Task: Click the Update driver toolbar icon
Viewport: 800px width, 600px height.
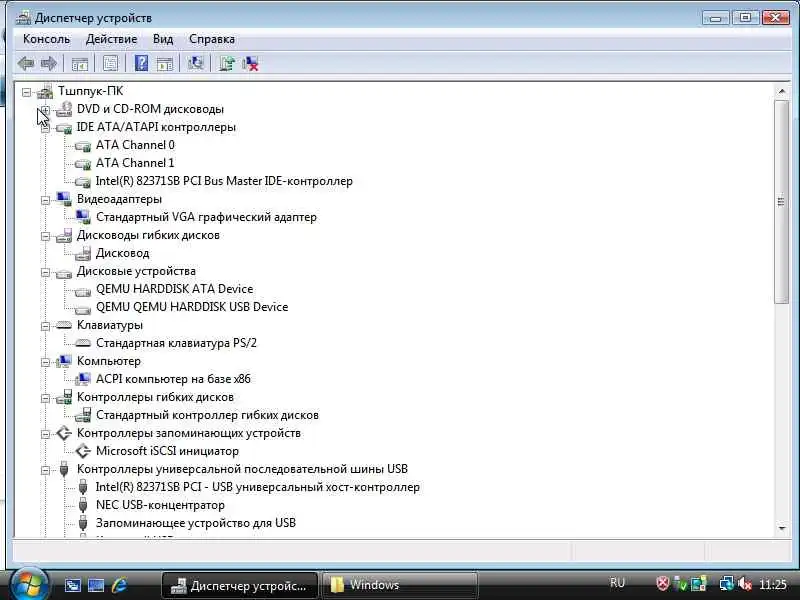Action: 227,63
